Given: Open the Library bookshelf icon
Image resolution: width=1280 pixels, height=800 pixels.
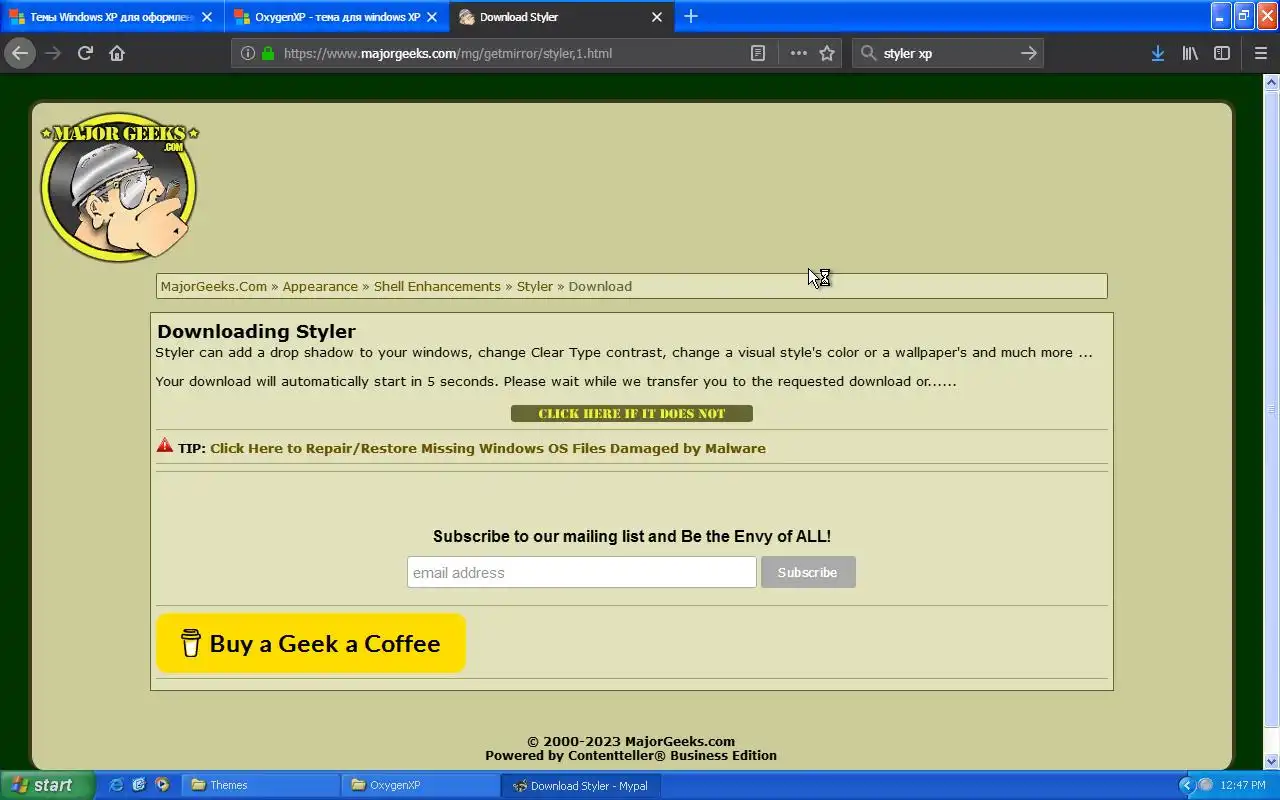Looking at the screenshot, I should click(1190, 53).
